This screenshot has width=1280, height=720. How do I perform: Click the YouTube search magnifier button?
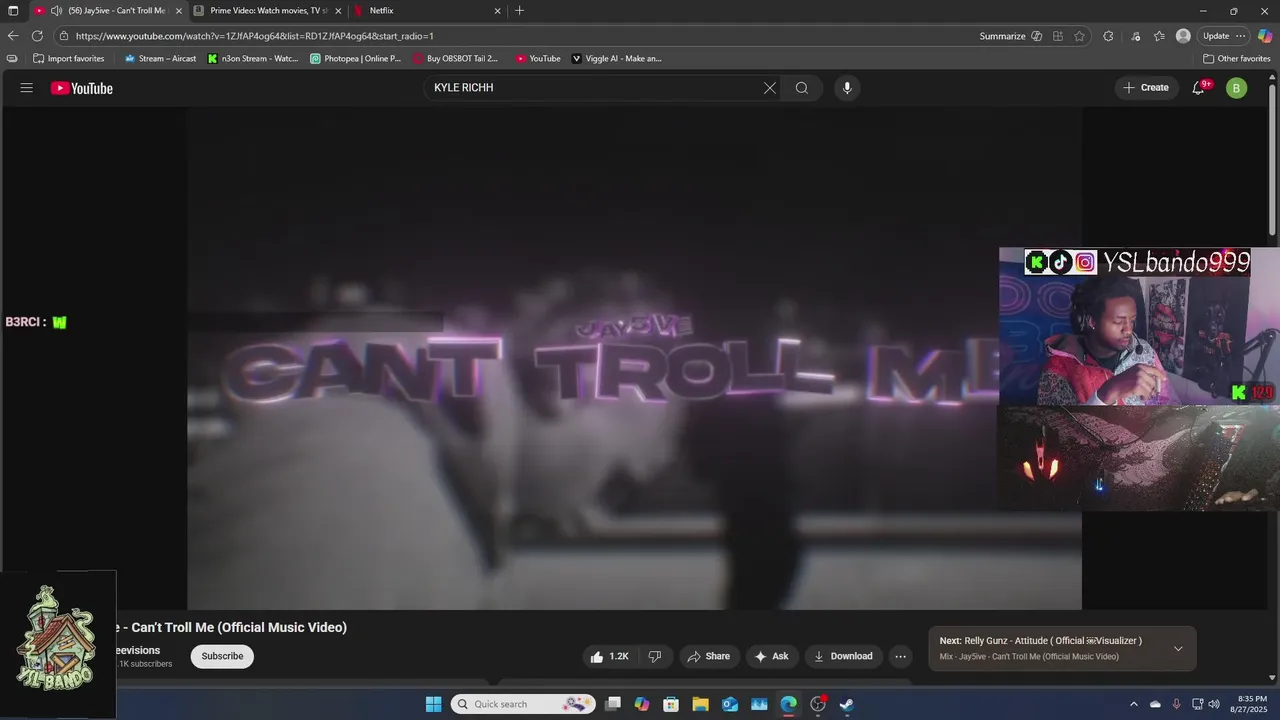click(801, 88)
